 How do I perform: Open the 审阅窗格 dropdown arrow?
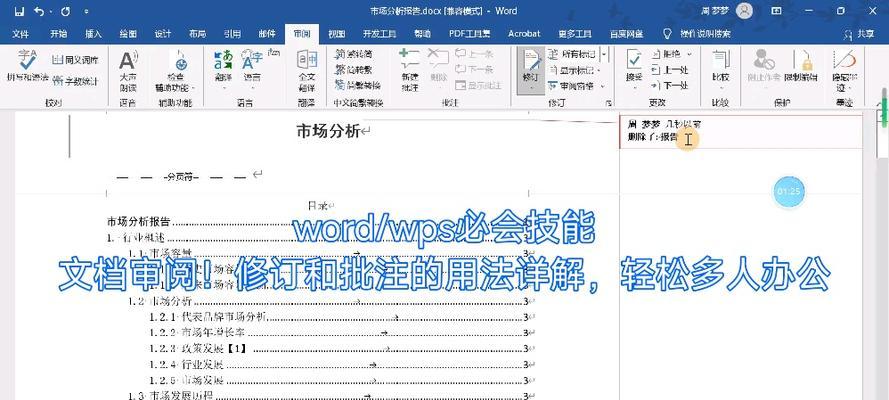pos(603,86)
